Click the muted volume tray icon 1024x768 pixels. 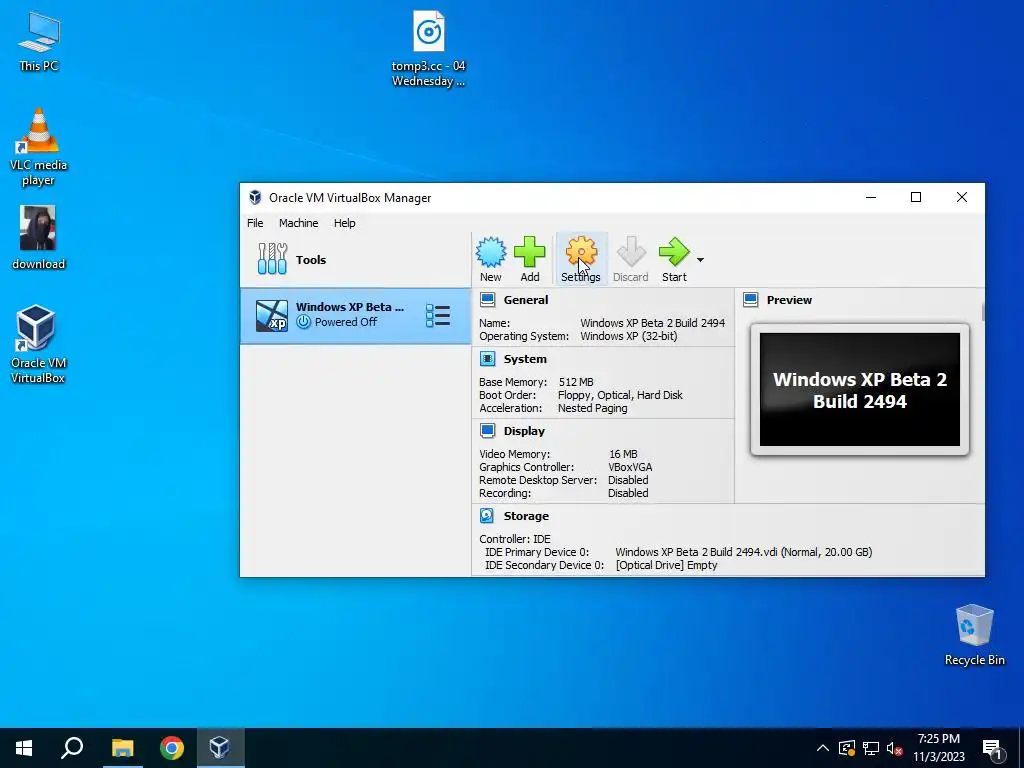pos(895,748)
